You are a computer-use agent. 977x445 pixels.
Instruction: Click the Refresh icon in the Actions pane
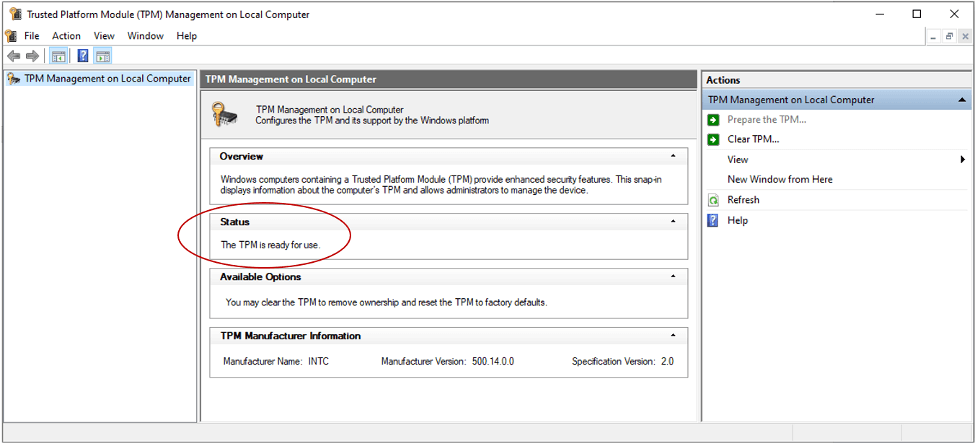point(713,200)
